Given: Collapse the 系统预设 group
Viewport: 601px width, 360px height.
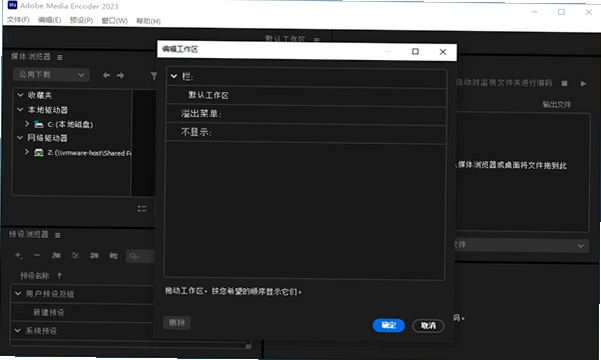Looking at the screenshot, I should (18, 330).
